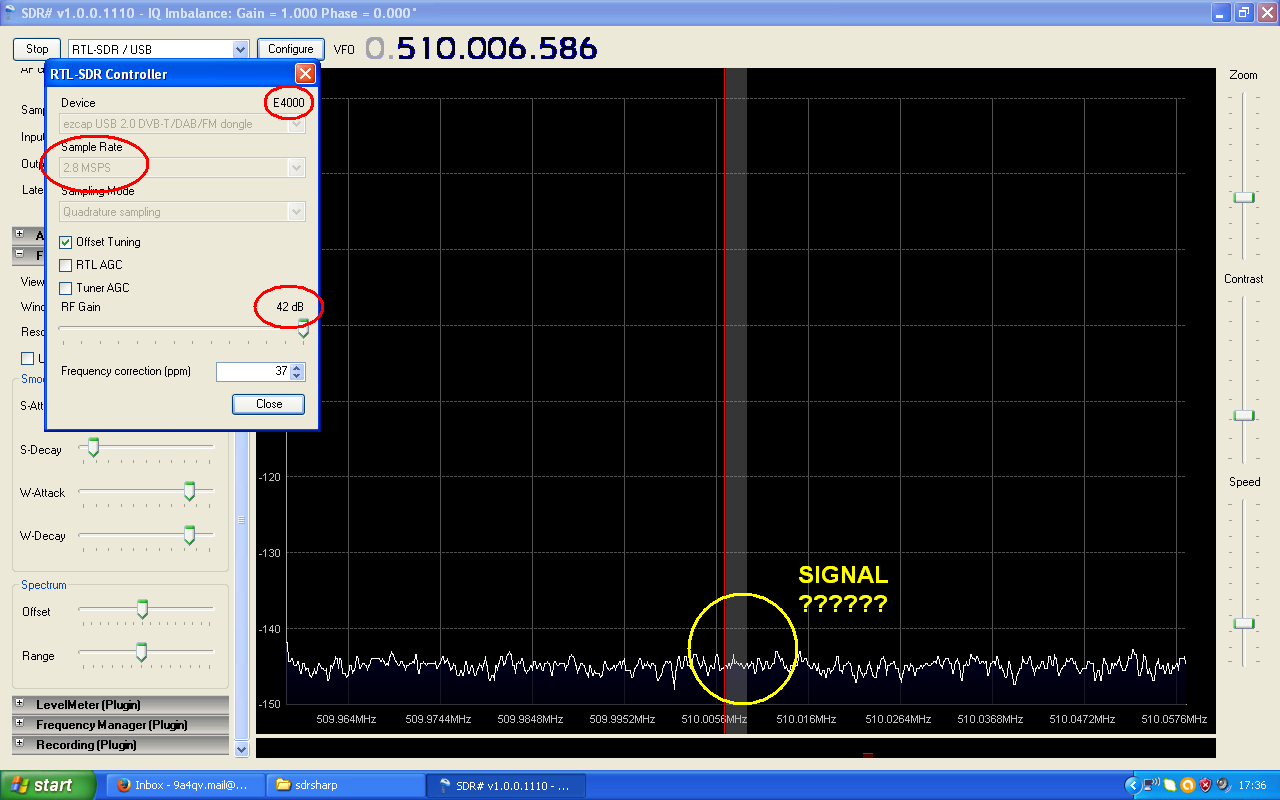This screenshot has width=1280, height=800.
Task: Enable the Tuner AGC checkbox
Action: [66, 288]
